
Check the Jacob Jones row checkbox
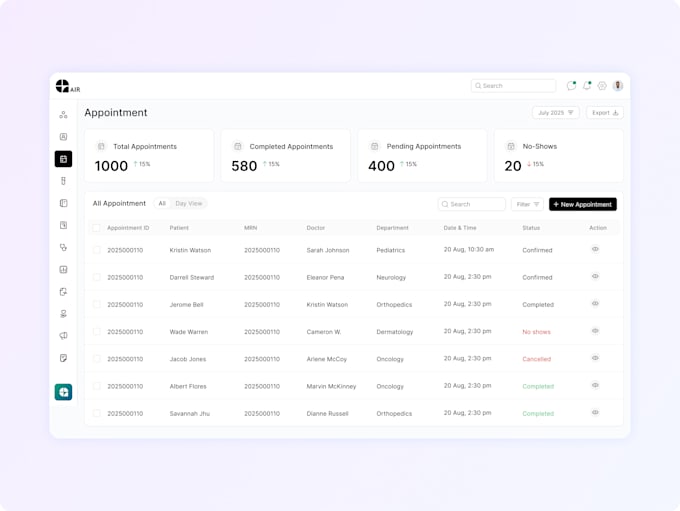click(x=97, y=359)
